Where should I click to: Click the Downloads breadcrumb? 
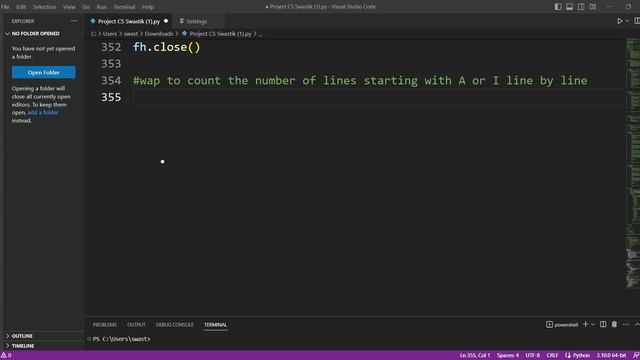[159, 34]
